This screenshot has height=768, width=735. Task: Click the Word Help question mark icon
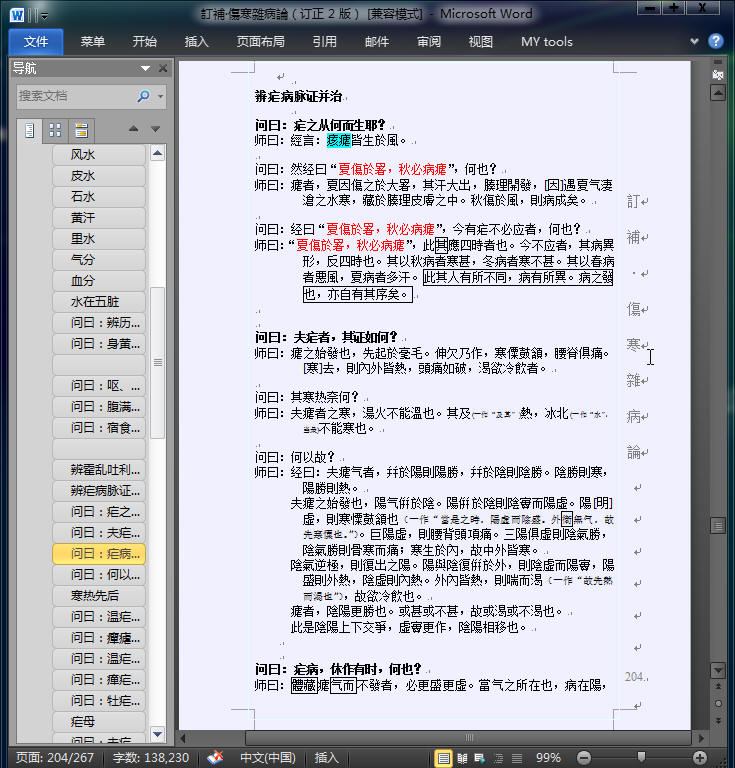(716, 41)
